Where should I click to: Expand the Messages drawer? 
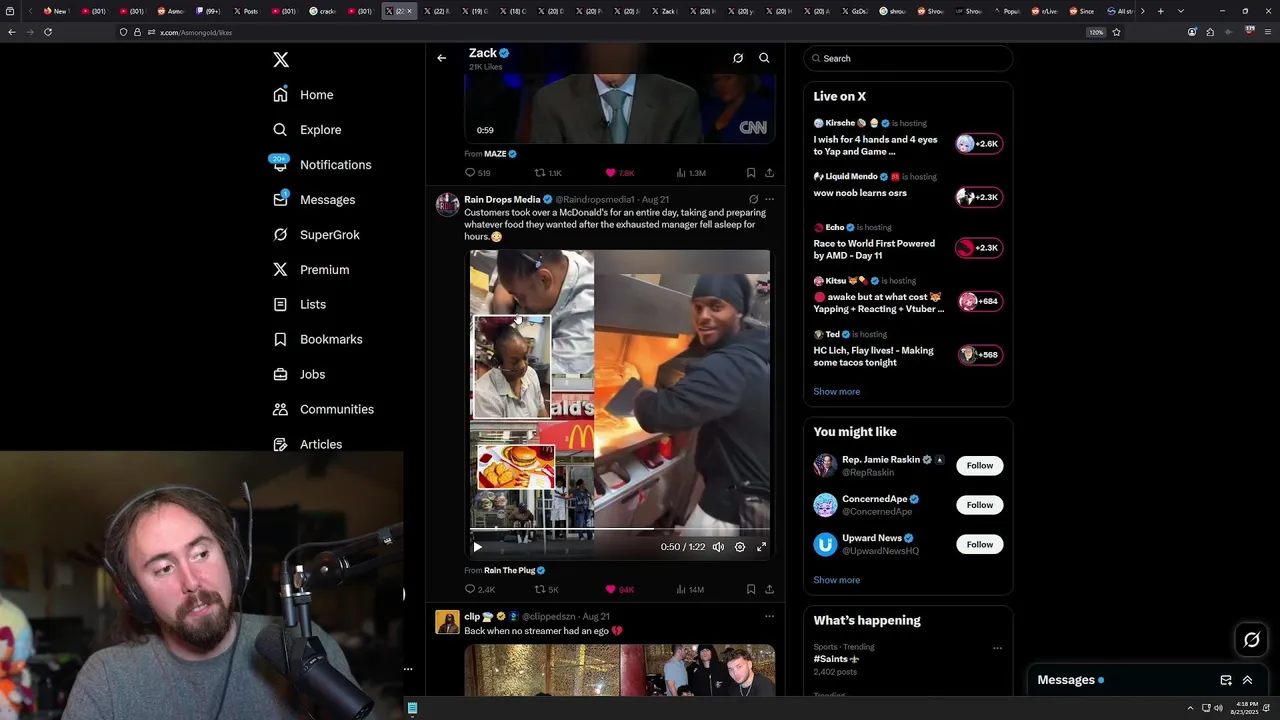(1247, 680)
